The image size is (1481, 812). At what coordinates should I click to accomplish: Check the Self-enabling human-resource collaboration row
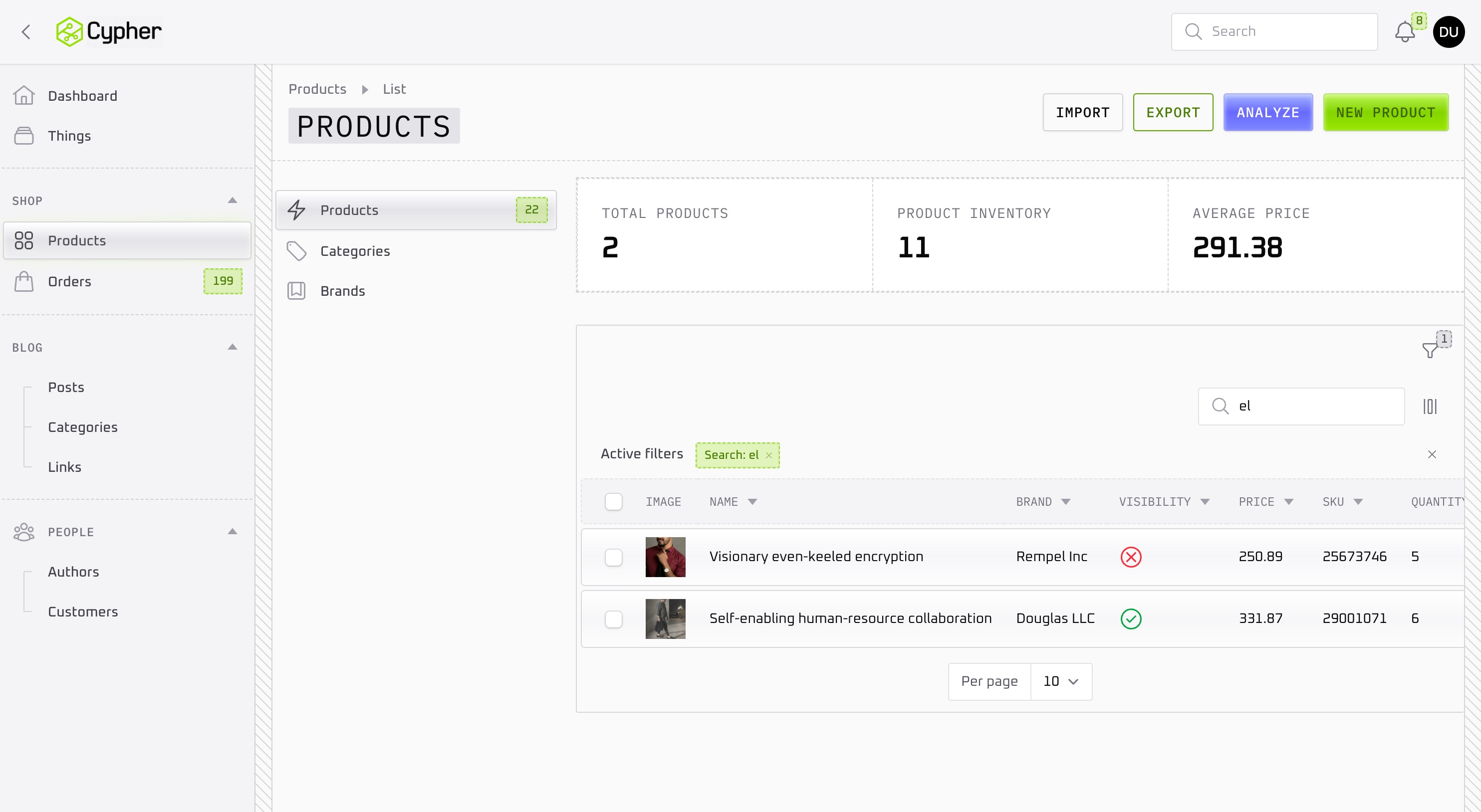click(613, 619)
